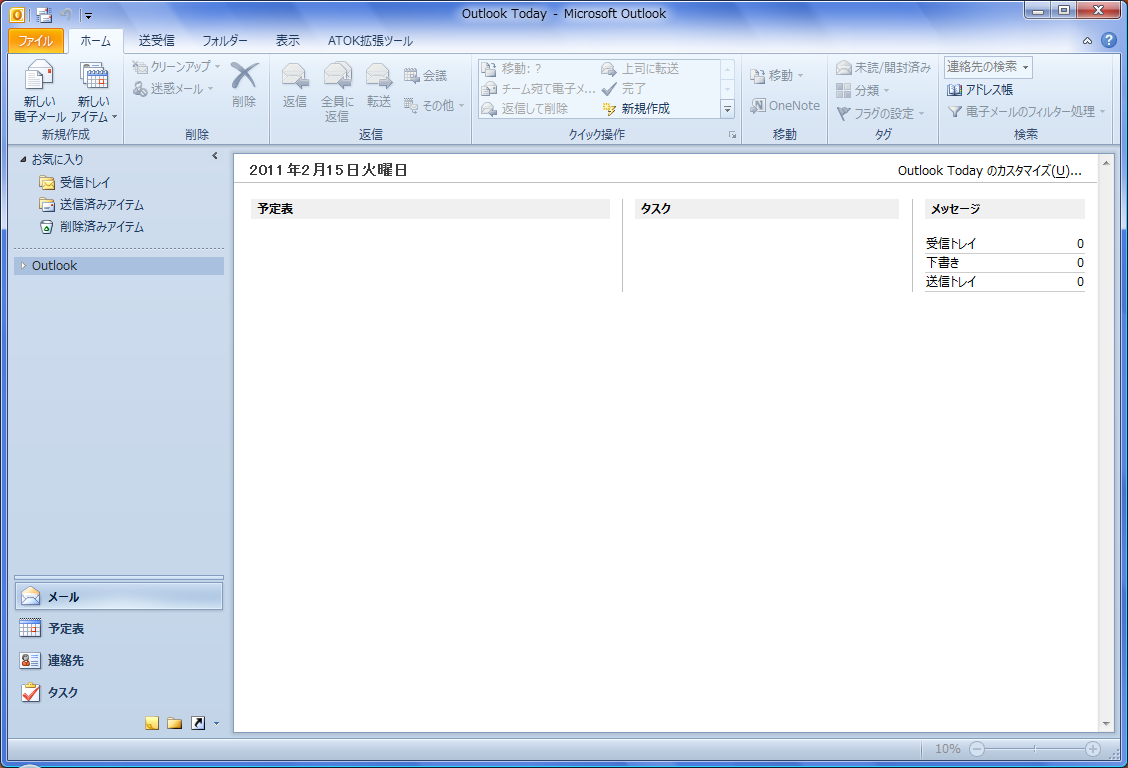
Task: Open the Address Book (アドレス帳)
Action: (981, 89)
